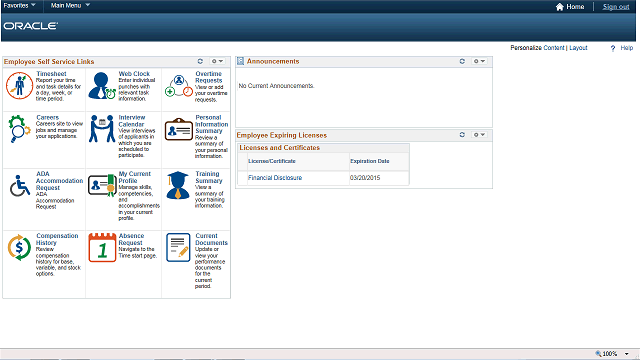The image size is (640, 360).
Task: Expand the zoom level dropdown arrow
Action: 627,354
